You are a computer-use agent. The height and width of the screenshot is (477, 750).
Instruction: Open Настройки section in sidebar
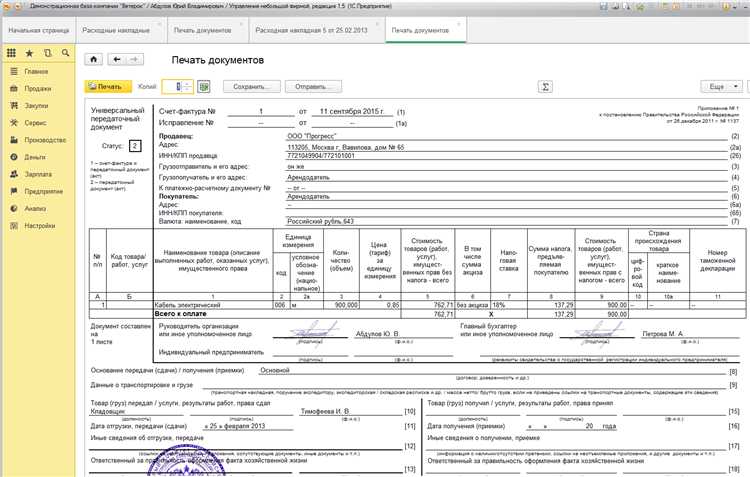(40, 226)
